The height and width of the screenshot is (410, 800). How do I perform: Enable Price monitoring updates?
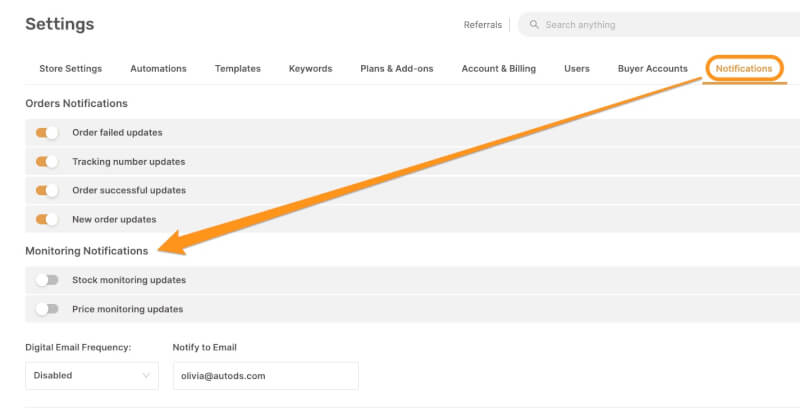(x=47, y=309)
